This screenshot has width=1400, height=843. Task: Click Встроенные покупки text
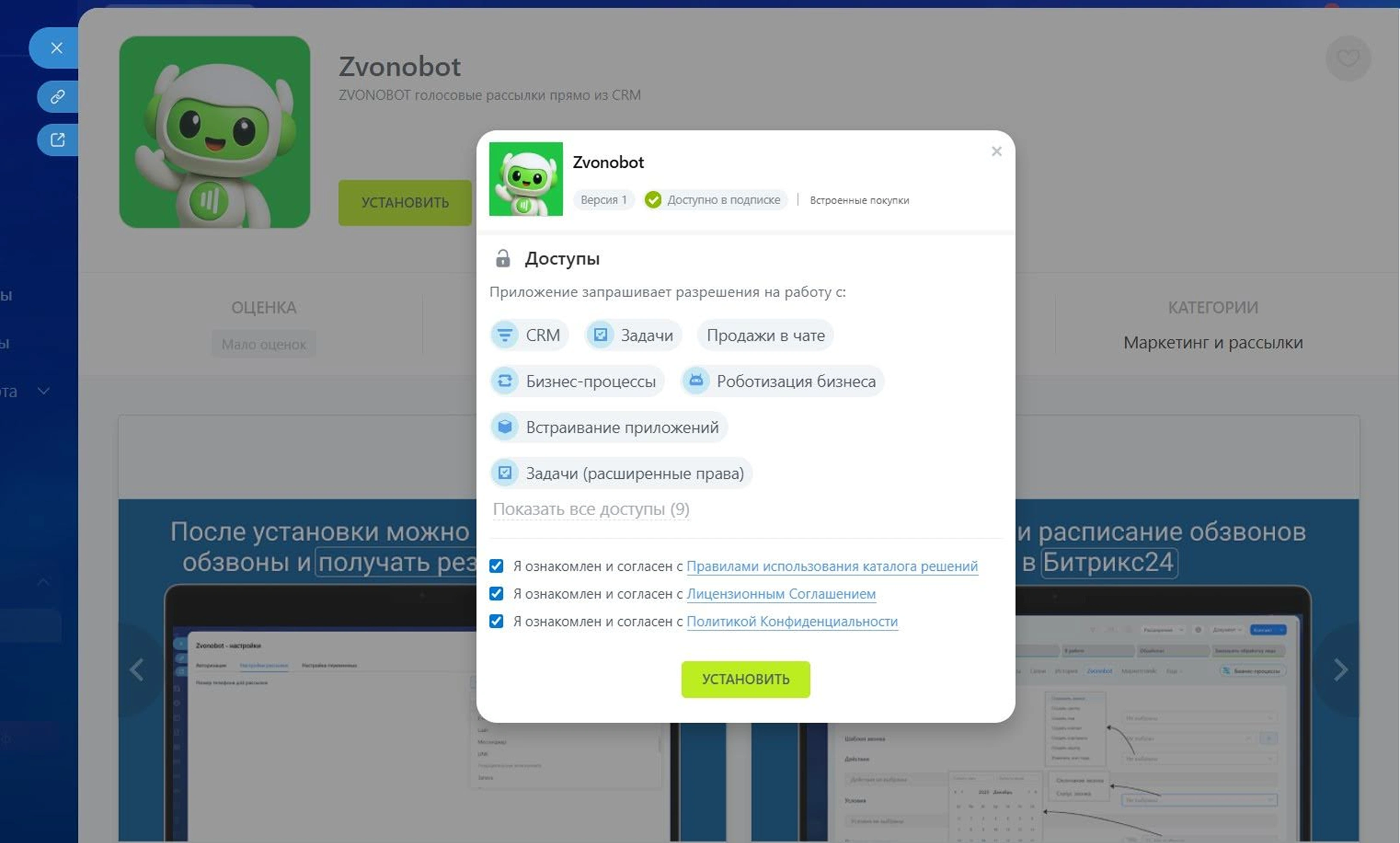859,200
